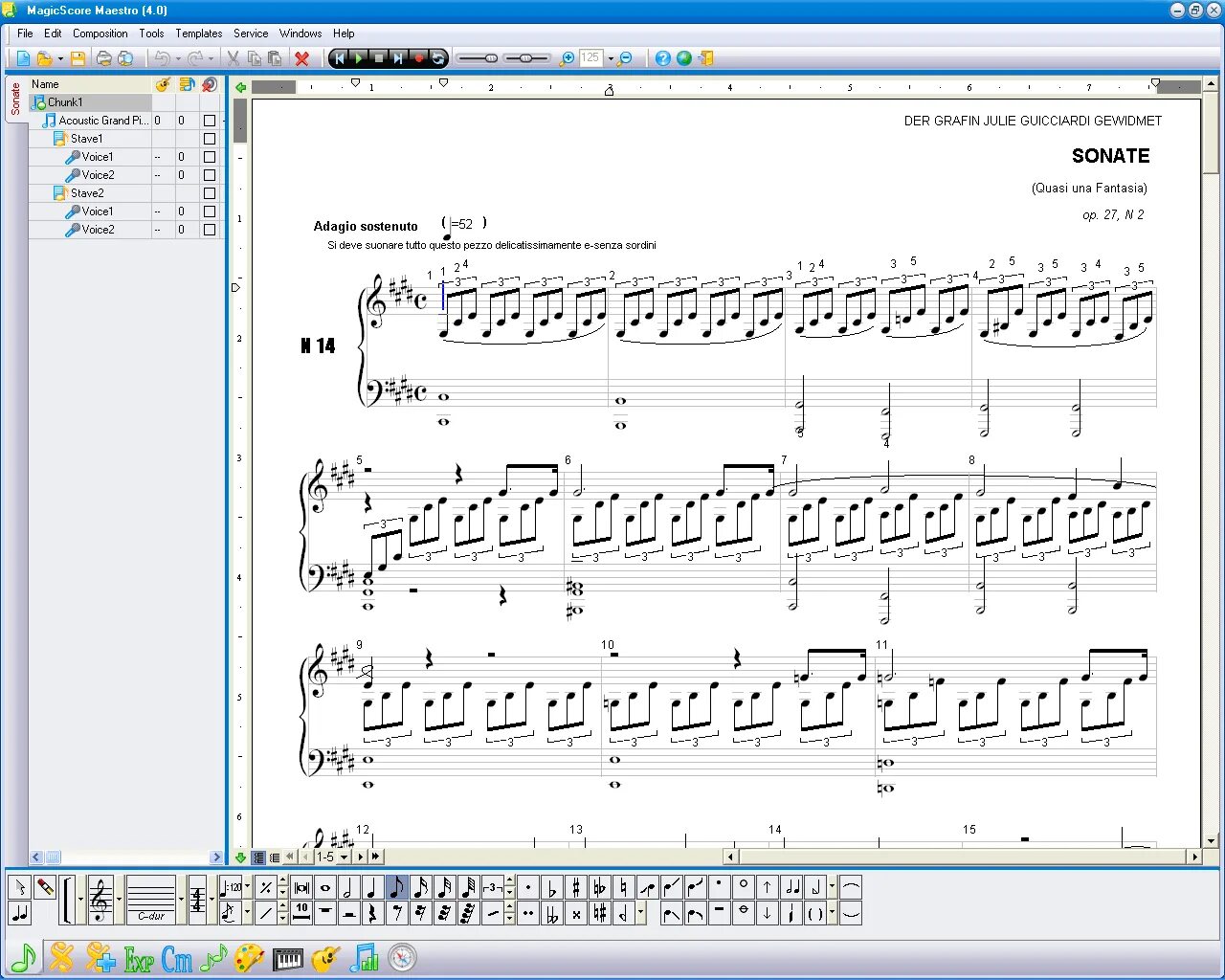Open the Templates menu

tap(199, 33)
